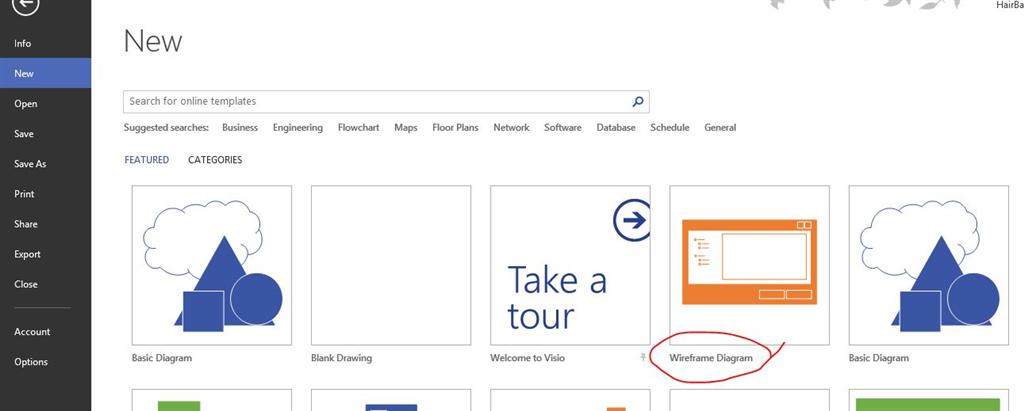Go to the Open page
This screenshot has width=1024, height=411.
(x=25, y=103)
